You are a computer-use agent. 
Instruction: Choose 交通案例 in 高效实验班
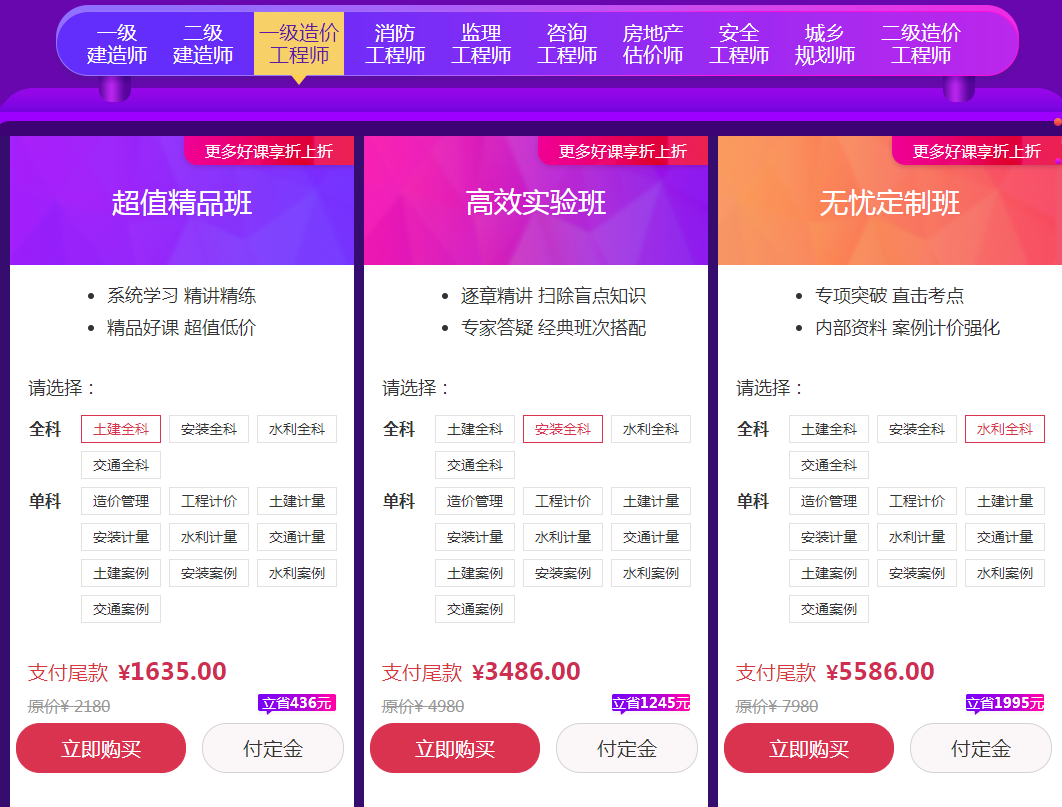click(475, 609)
